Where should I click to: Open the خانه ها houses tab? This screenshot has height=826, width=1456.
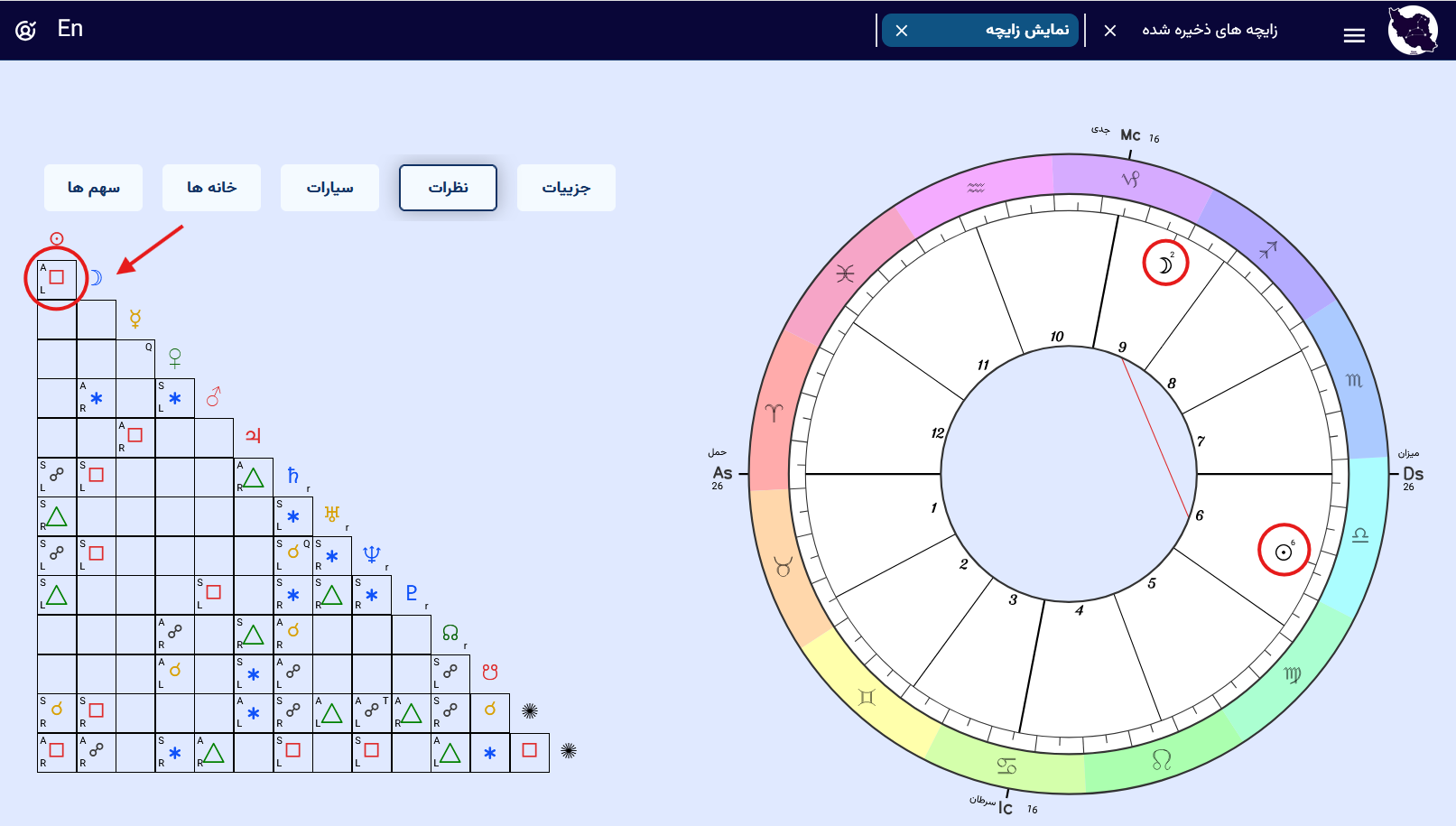click(211, 188)
